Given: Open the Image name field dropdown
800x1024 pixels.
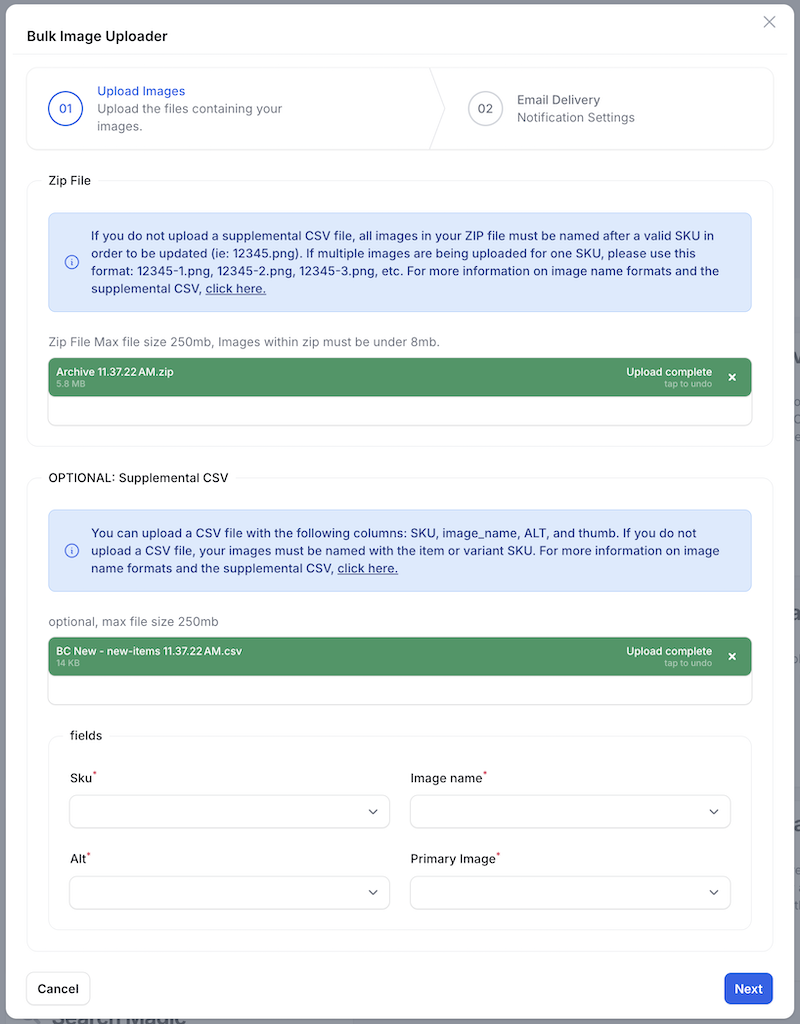Looking at the screenshot, I should point(570,812).
